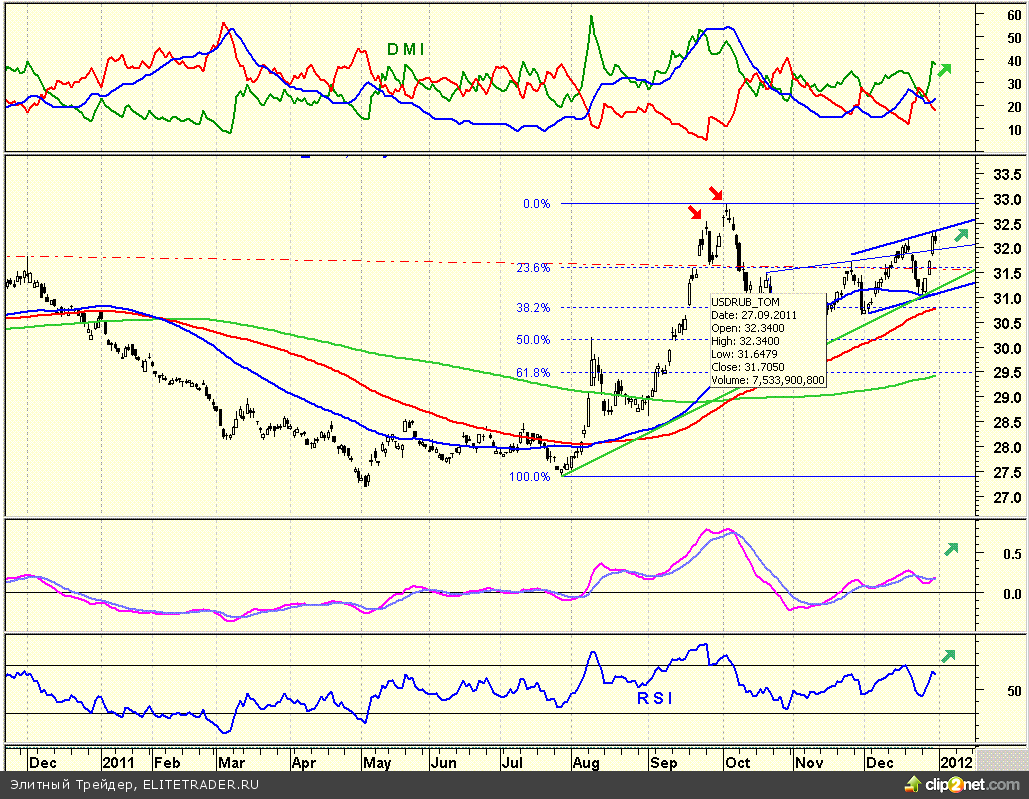Click the green arrow in the DMI panel
Viewport: 1029px width, 799px height.
tap(945, 69)
